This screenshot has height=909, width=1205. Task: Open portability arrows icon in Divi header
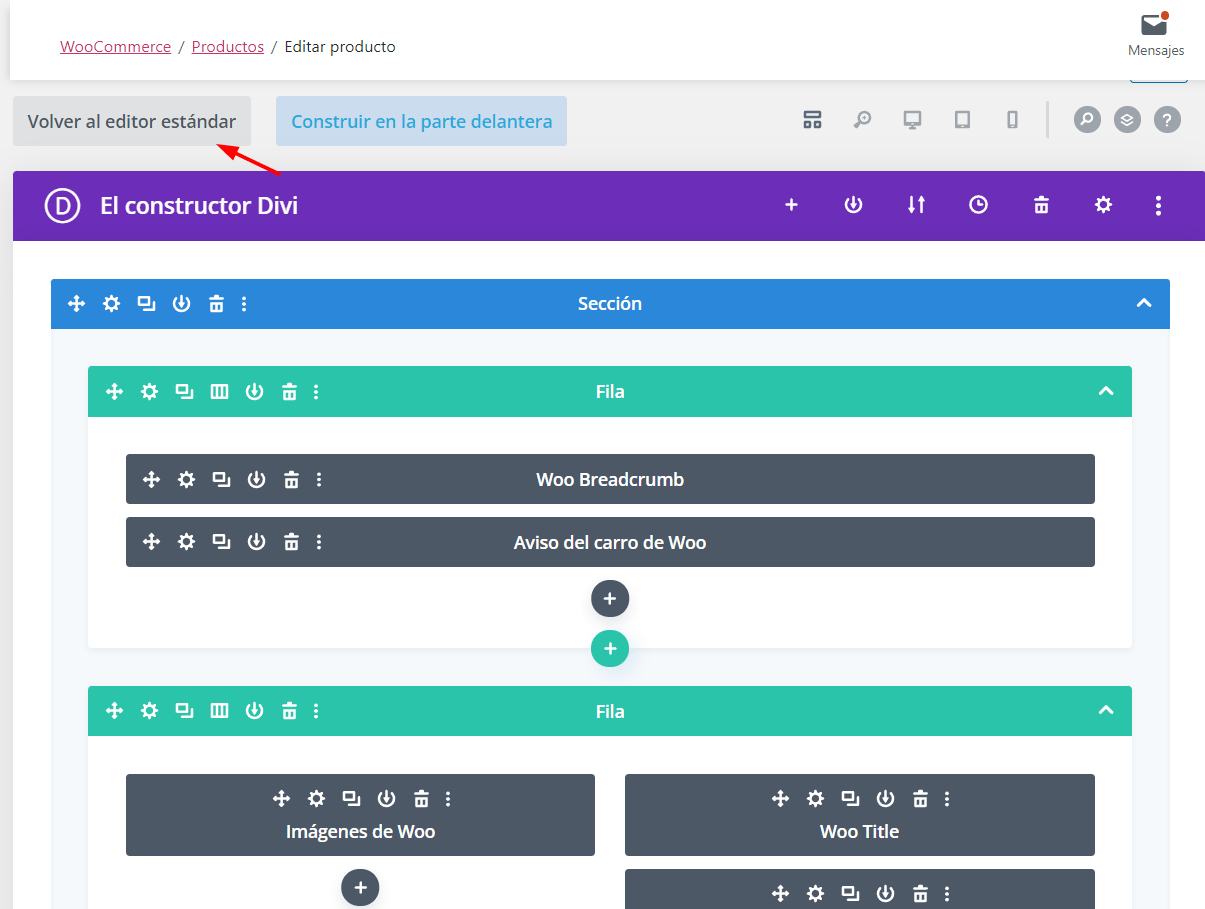tap(916, 205)
